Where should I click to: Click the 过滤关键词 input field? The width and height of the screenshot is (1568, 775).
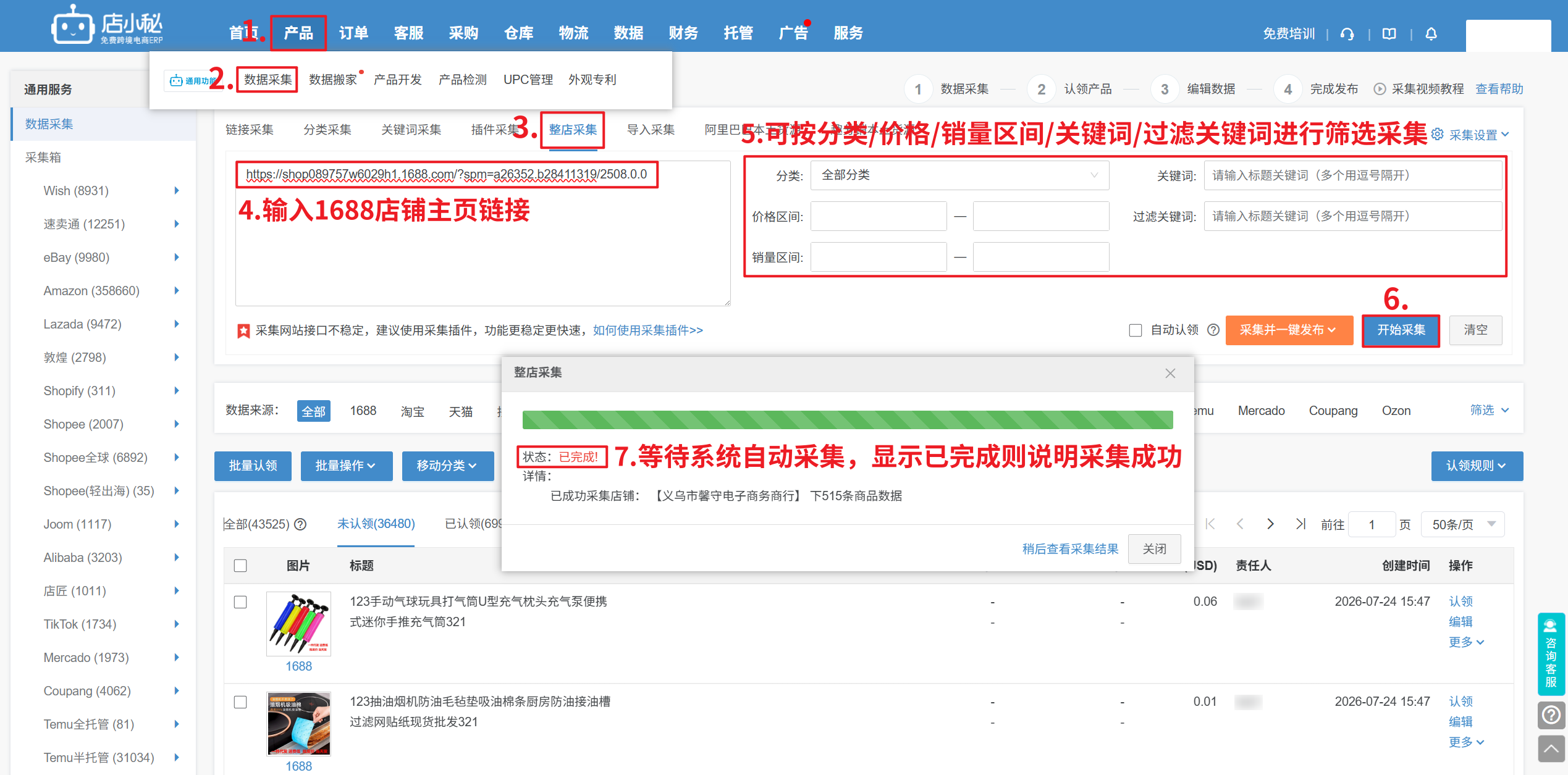1353,216
